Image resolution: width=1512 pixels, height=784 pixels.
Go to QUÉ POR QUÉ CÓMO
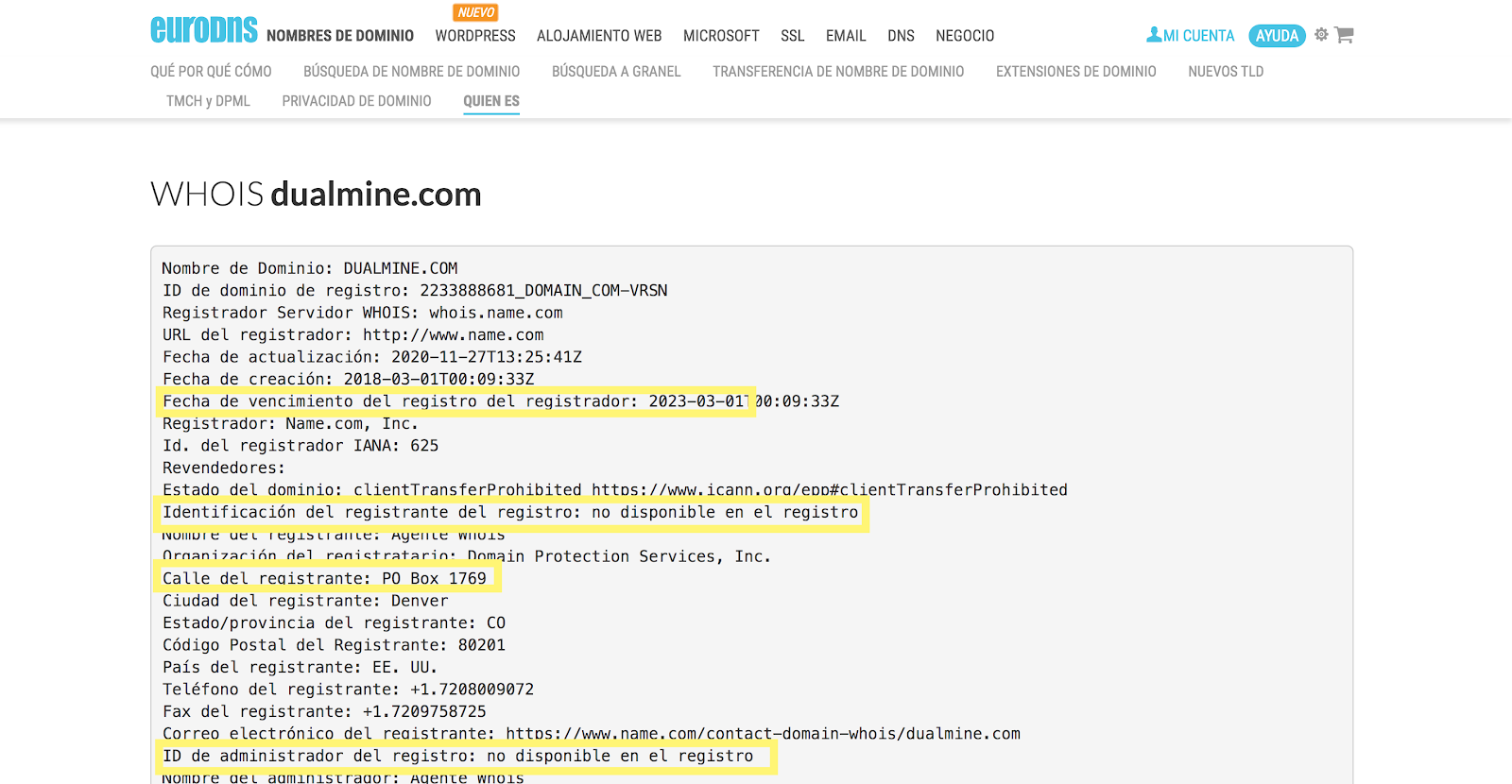[211, 72]
